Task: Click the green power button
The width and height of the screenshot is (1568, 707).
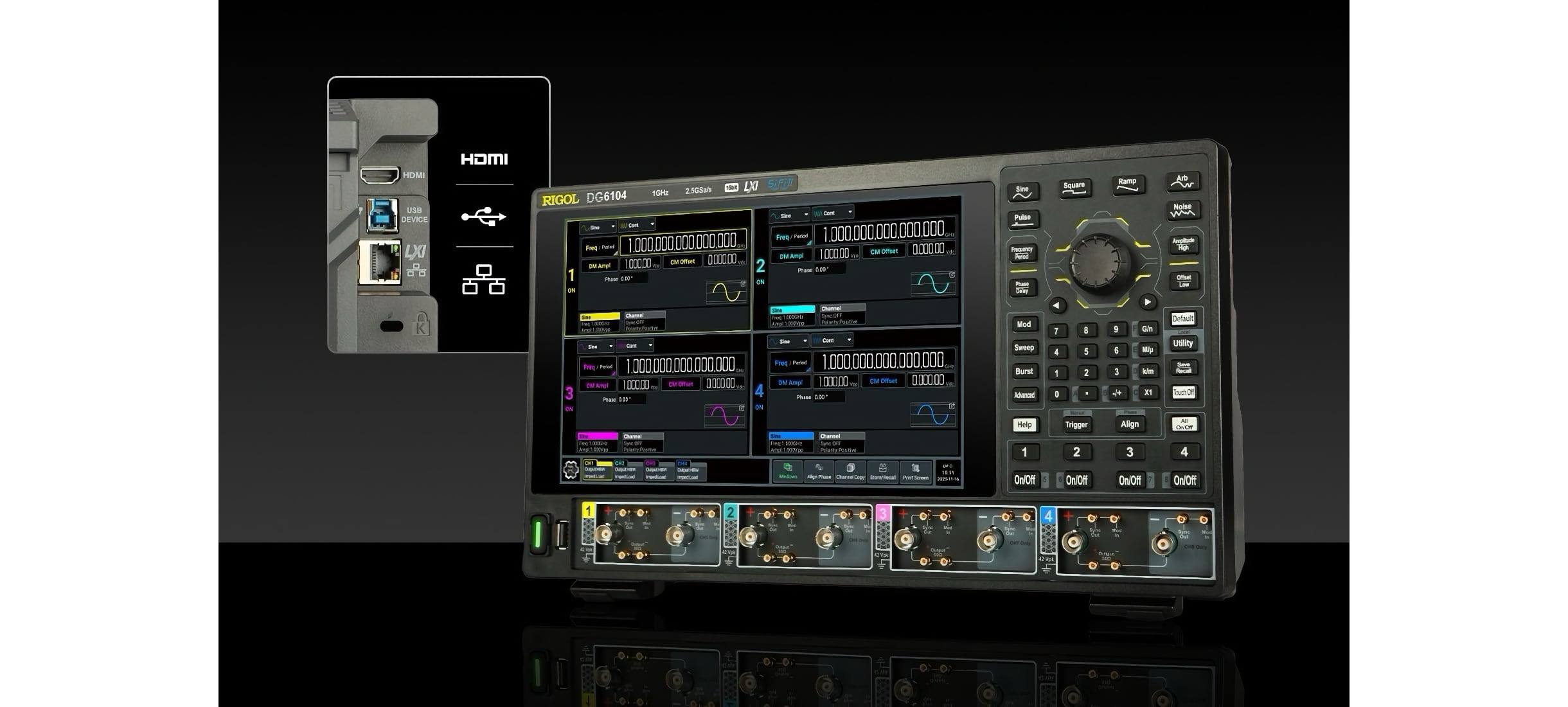Action: tap(537, 534)
